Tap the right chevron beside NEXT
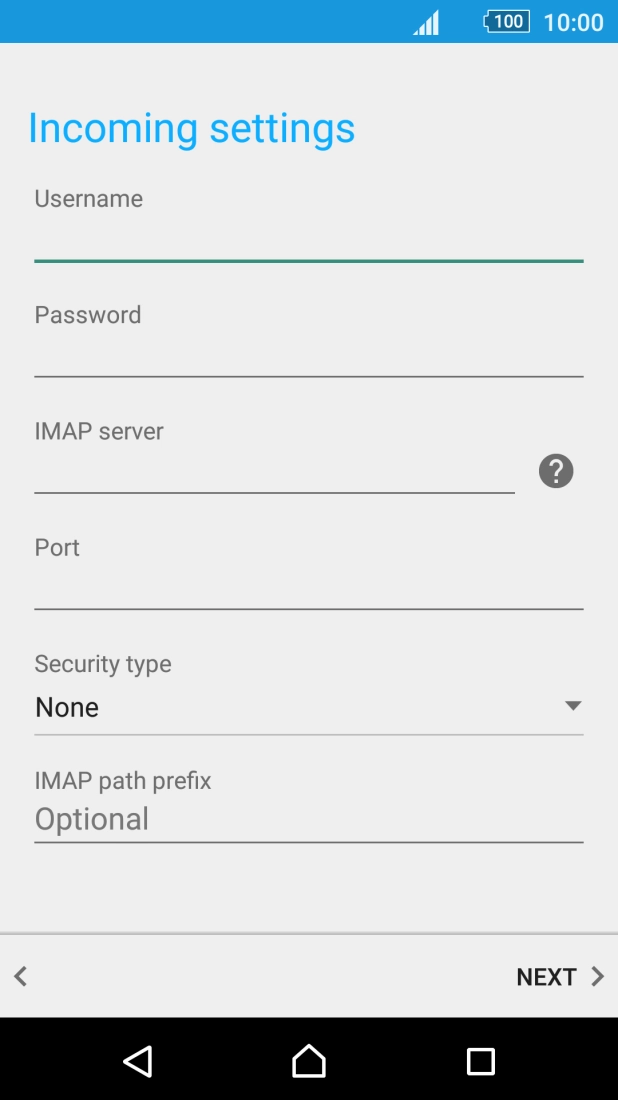 (x=597, y=977)
